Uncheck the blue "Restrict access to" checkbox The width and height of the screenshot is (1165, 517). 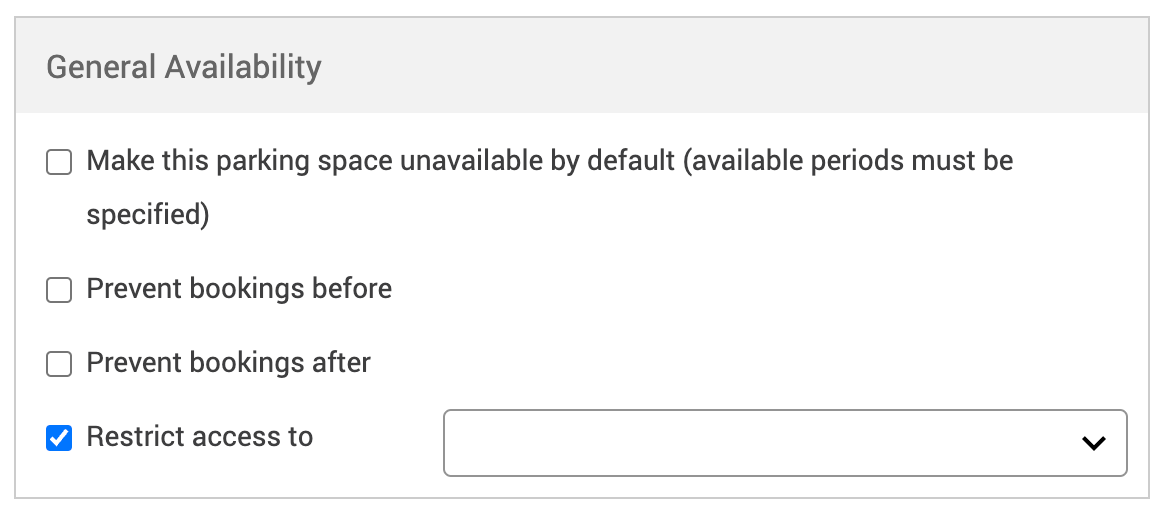click(60, 438)
